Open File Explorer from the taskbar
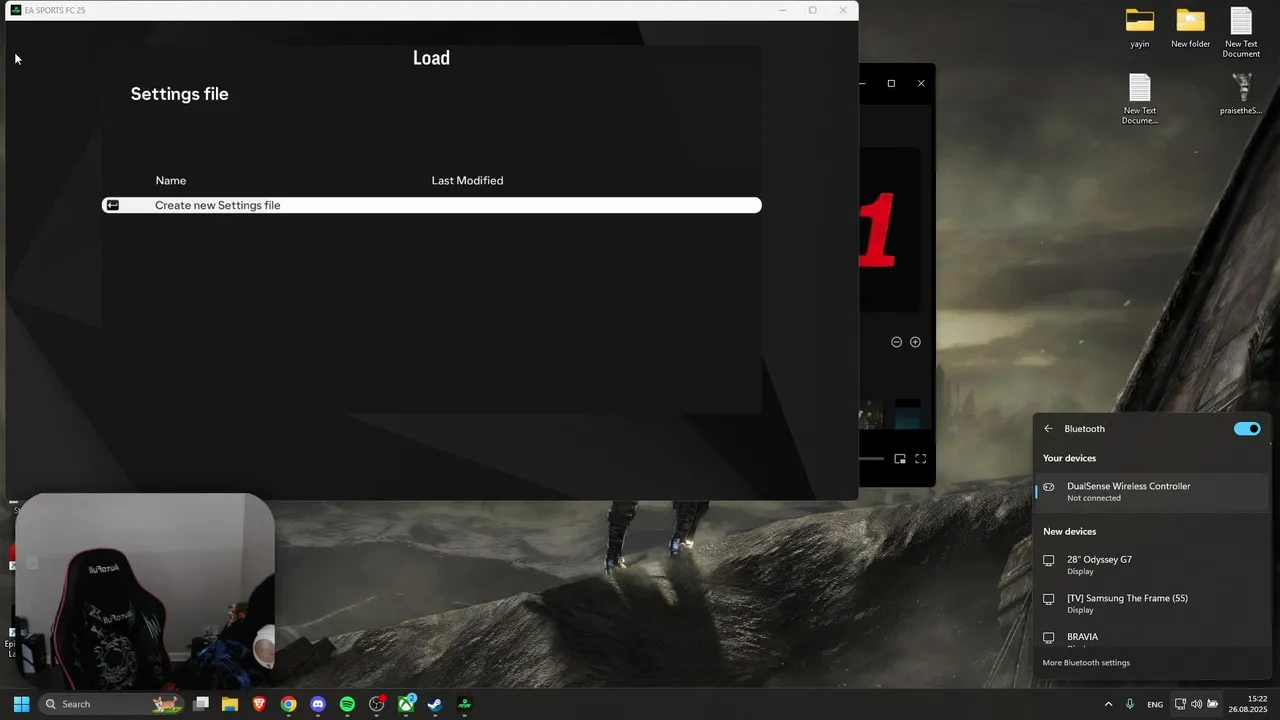 [x=230, y=704]
